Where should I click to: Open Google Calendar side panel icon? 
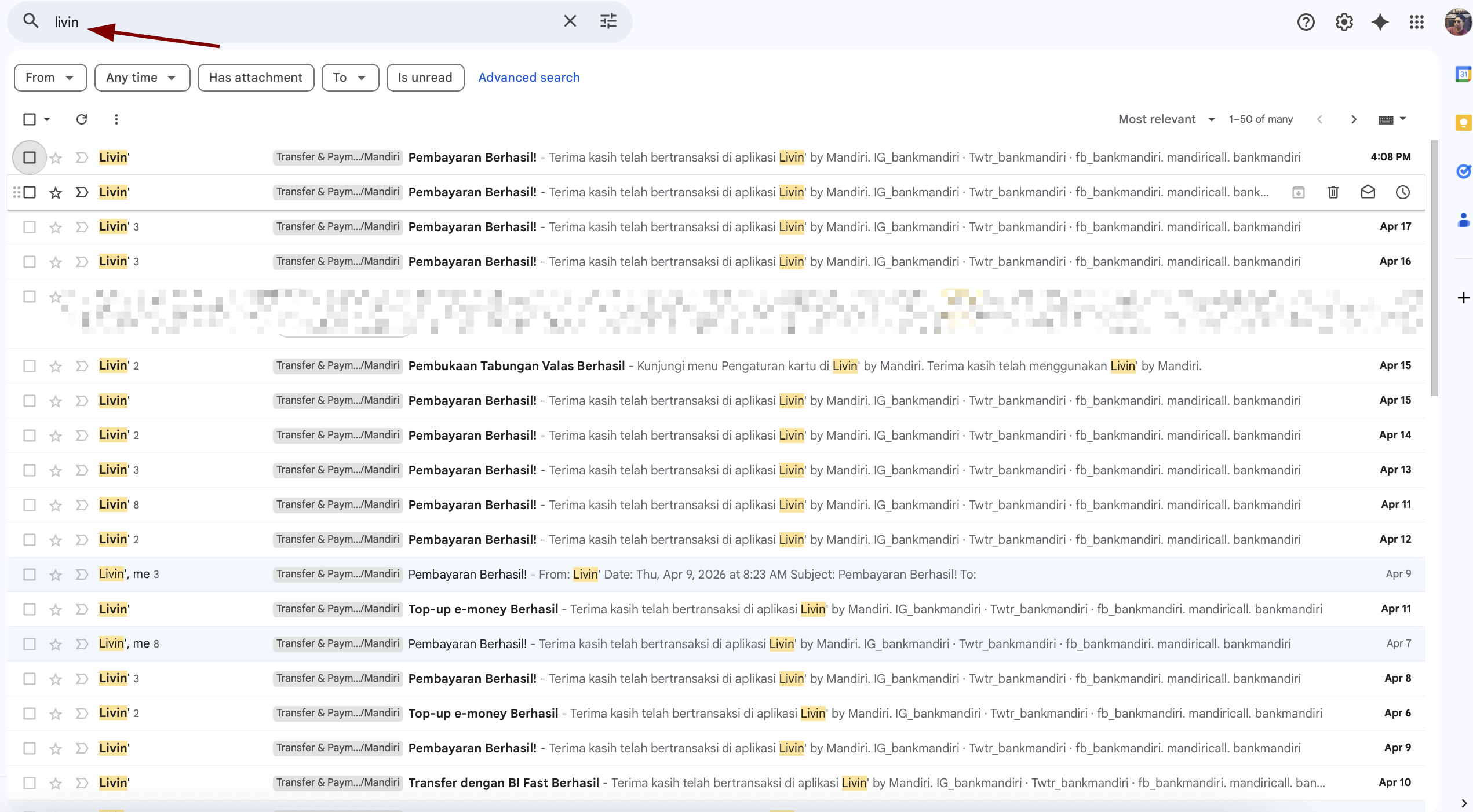click(1463, 74)
